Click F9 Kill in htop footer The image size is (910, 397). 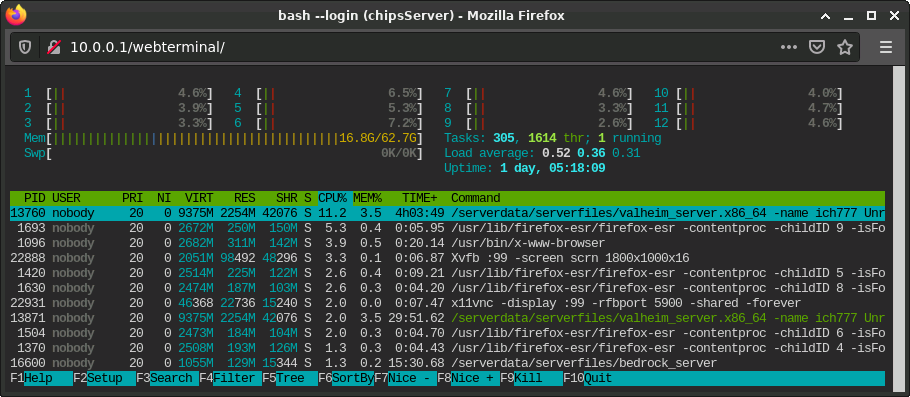pyautogui.click(x=531, y=378)
